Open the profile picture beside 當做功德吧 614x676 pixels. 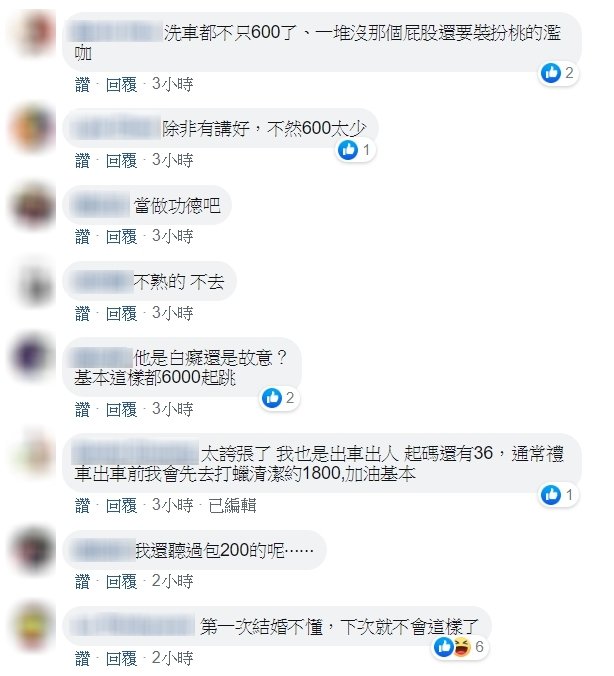[33, 206]
